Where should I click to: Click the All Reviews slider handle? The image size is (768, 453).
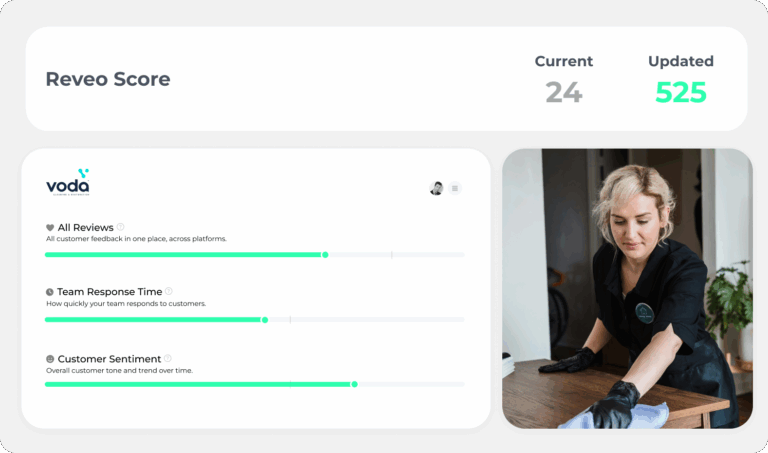(x=325, y=255)
